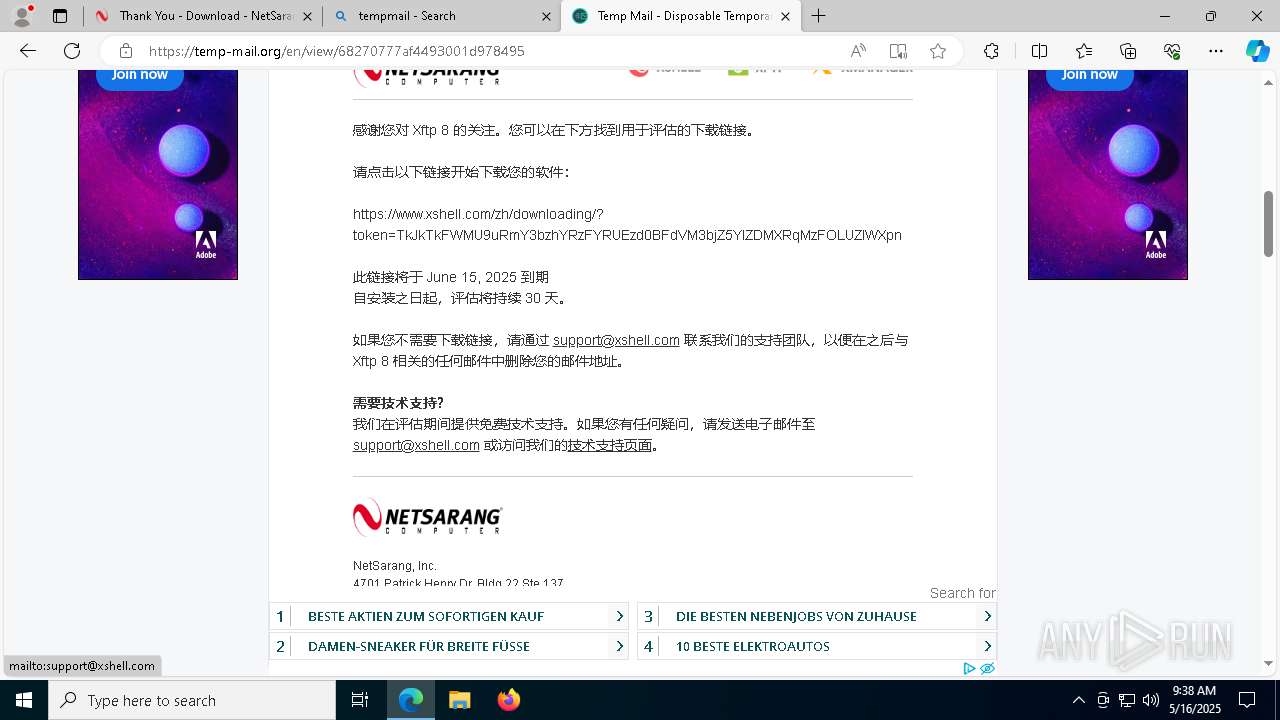Close the tempmail Search tab

tap(546, 16)
